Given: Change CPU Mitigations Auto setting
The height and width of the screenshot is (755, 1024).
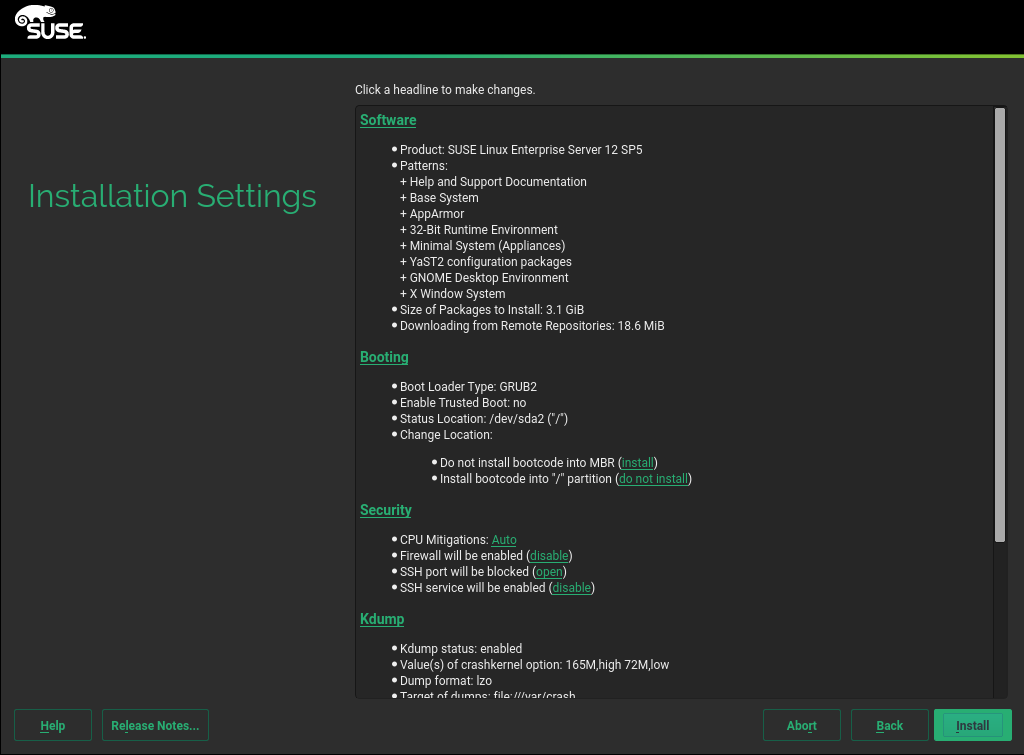Looking at the screenshot, I should point(504,540).
